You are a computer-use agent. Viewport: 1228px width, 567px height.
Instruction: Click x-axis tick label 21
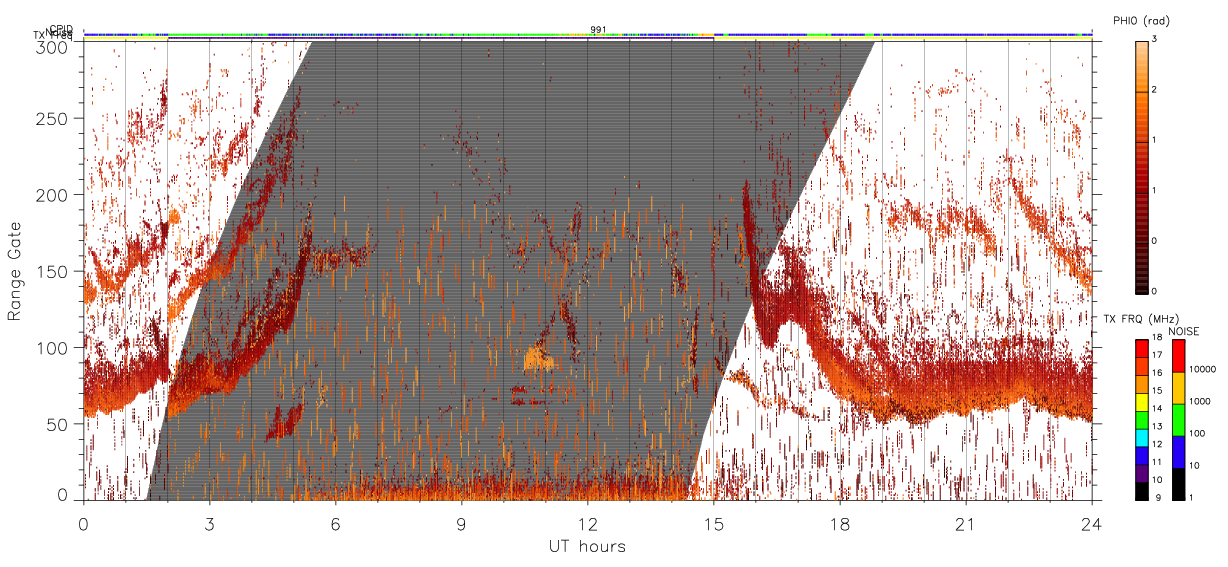tap(966, 525)
